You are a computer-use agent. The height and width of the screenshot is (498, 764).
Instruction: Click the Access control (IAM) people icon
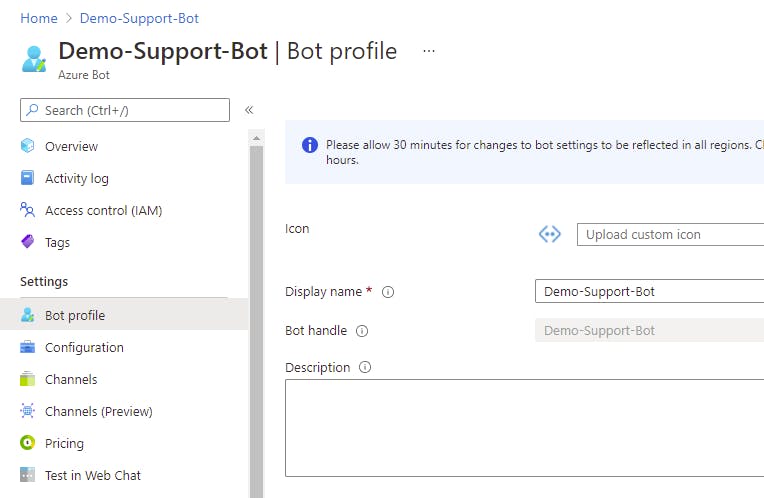[28, 210]
